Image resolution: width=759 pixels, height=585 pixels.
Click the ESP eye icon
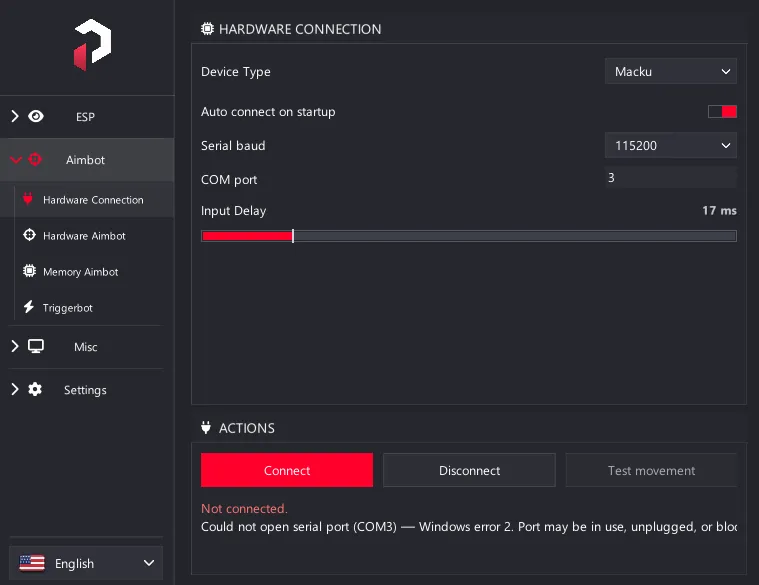[36, 116]
